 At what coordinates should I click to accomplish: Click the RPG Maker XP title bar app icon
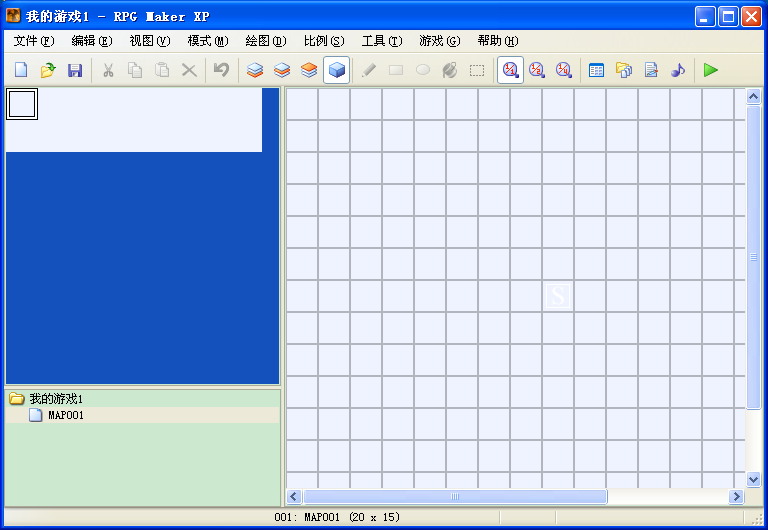pyautogui.click(x=13, y=16)
